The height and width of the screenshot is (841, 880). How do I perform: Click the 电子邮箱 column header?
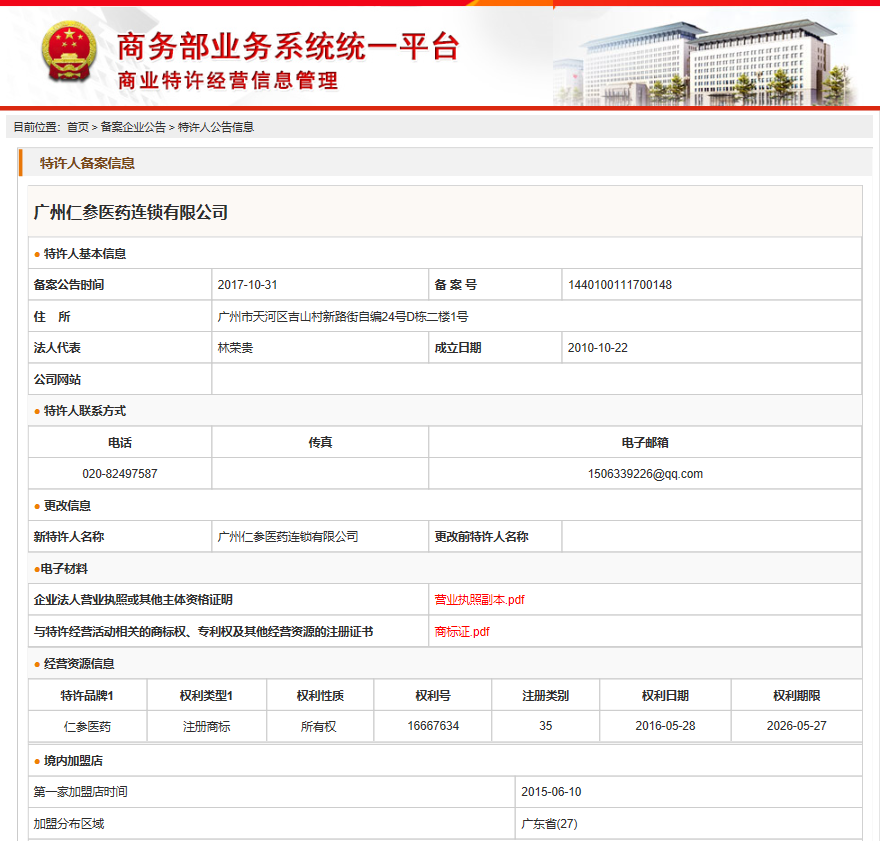645,443
